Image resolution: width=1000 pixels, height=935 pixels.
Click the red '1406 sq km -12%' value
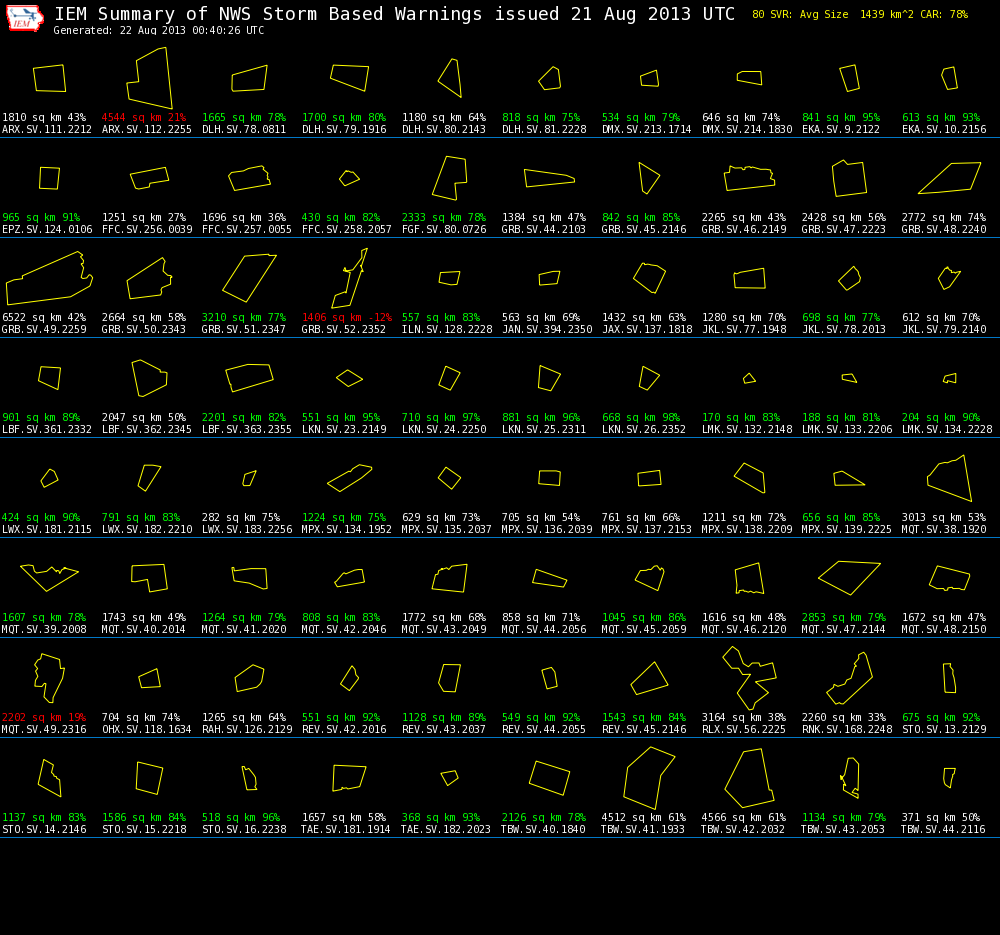tap(347, 317)
